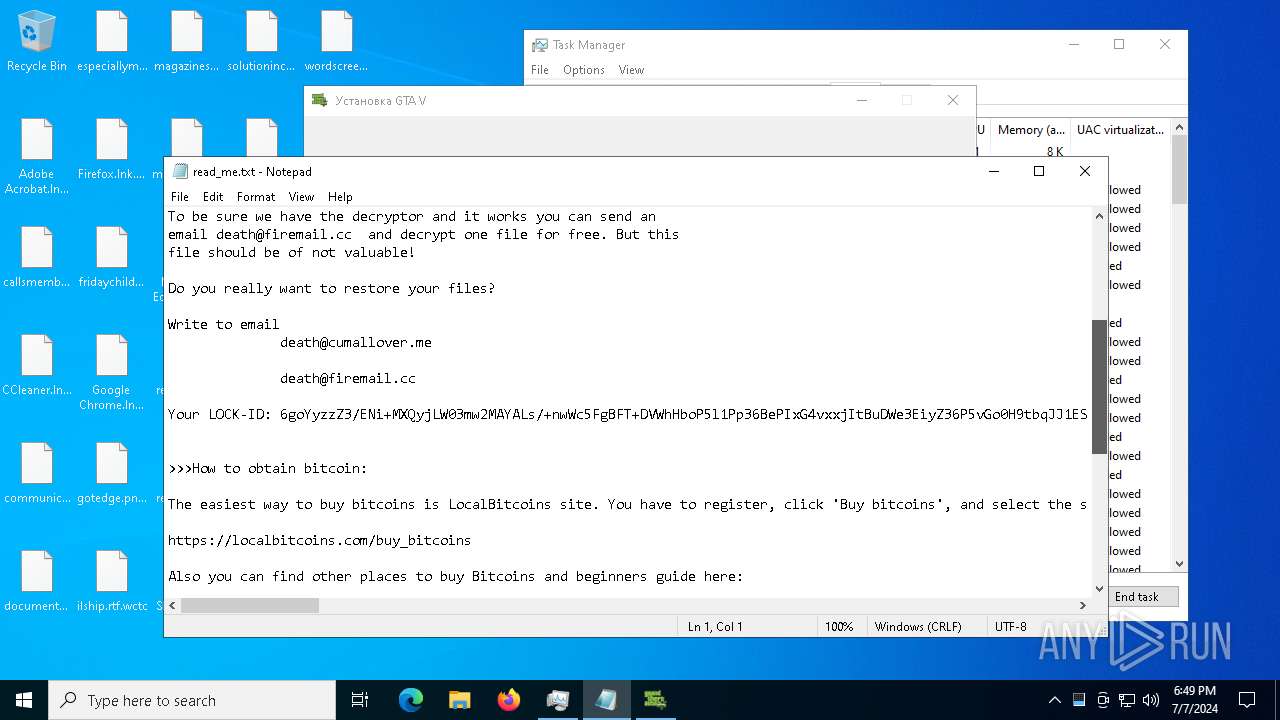1280x720 pixels.
Task: Click Task Manager scroll down arrow
Action: pyautogui.click(x=1179, y=564)
